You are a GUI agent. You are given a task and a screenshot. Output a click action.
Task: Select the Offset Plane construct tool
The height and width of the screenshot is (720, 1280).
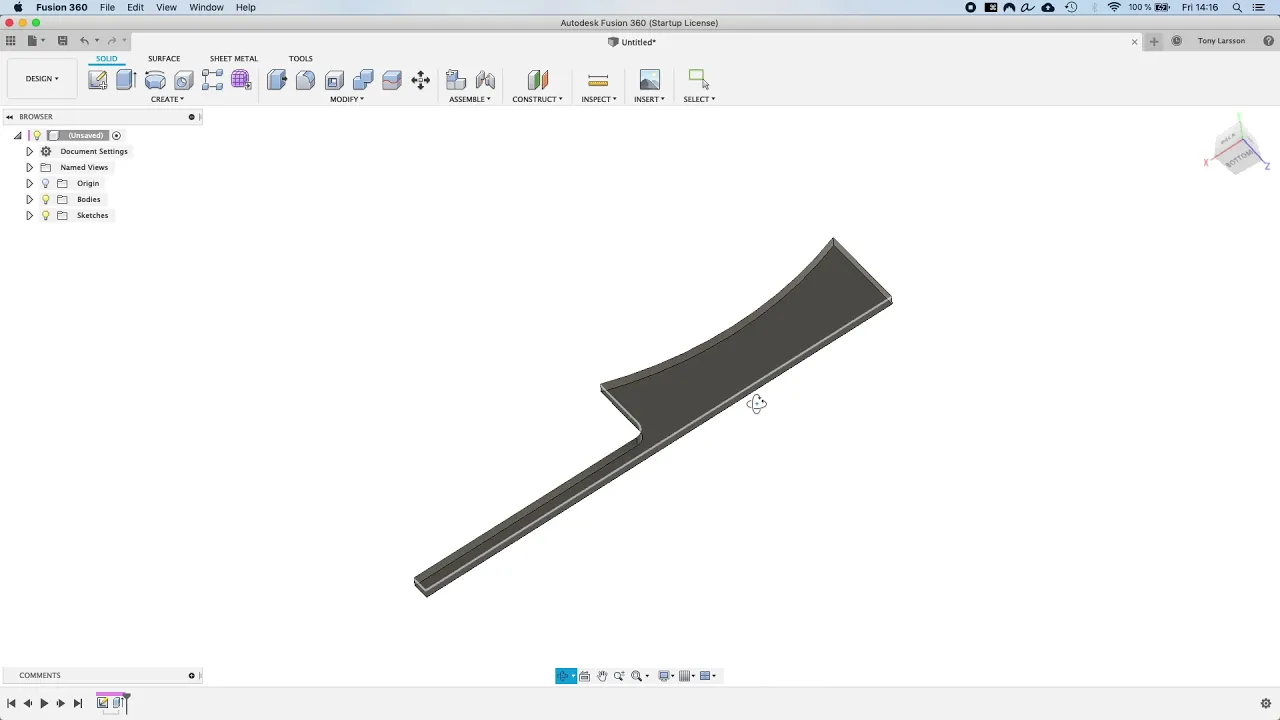[x=538, y=80]
